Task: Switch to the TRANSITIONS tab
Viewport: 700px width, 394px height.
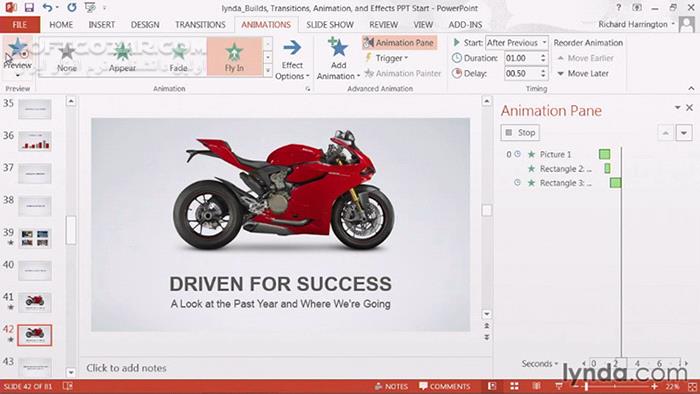Action: pos(200,25)
